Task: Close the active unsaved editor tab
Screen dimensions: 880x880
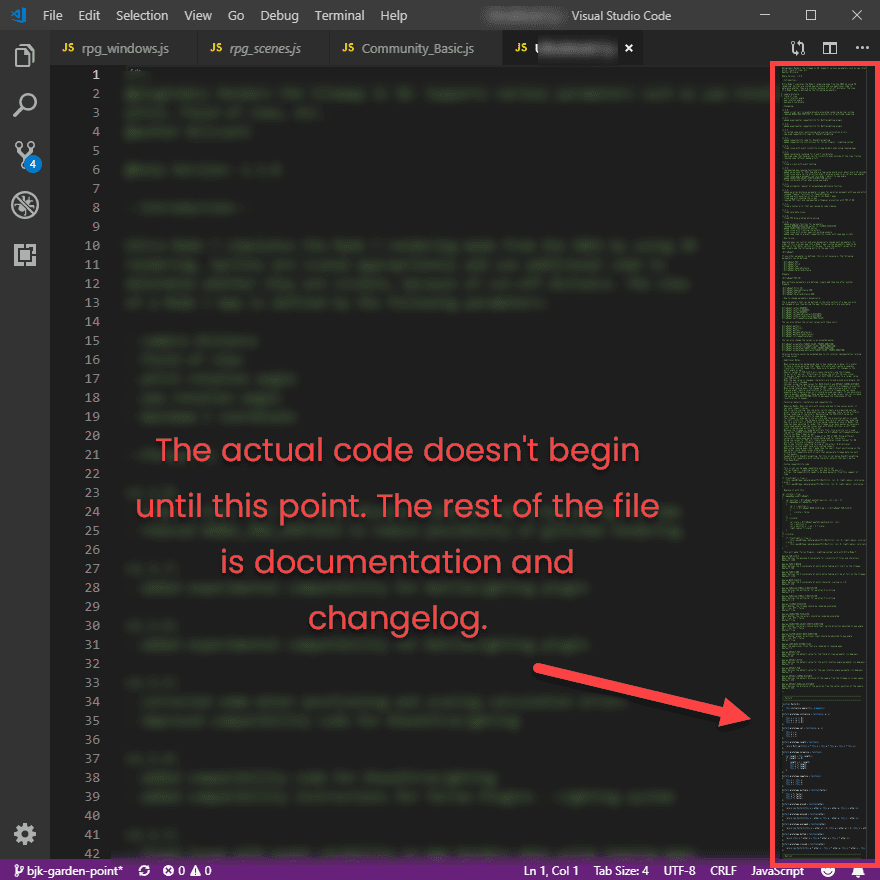Action: pos(628,47)
